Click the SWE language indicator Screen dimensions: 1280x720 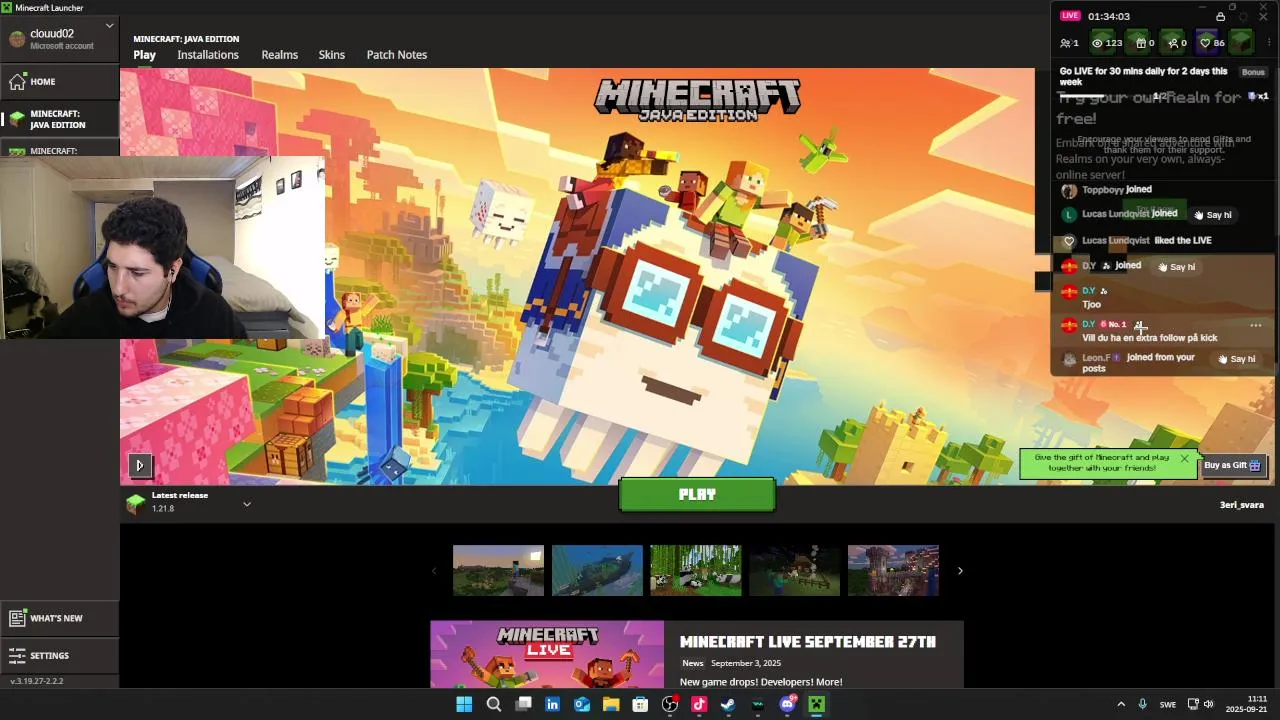coord(1168,705)
